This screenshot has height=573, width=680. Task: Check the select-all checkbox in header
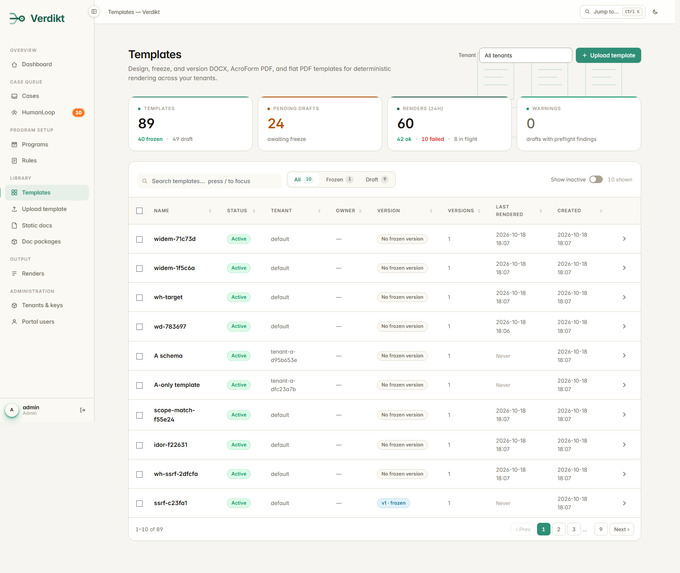click(x=139, y=211)
